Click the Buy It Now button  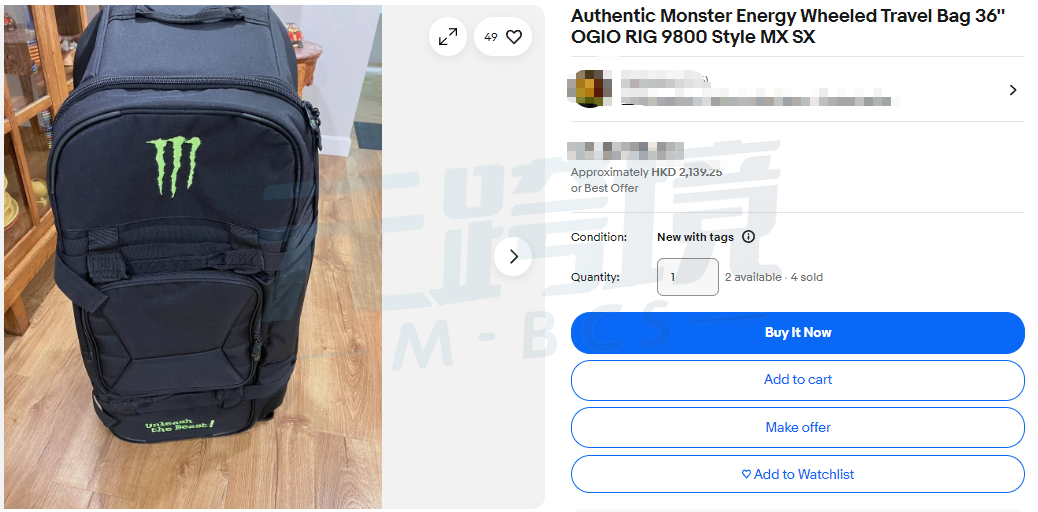(798, 333)
